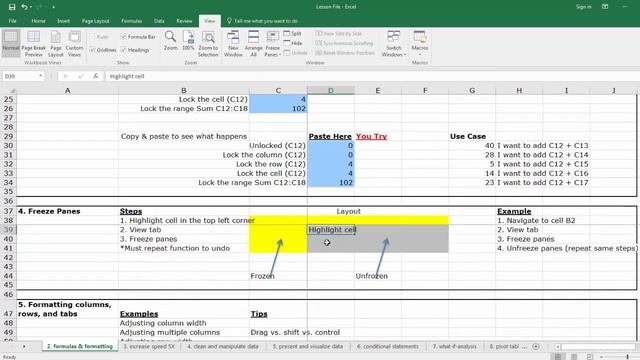Image resolution: width=640 pixels, height=360 pixels.
Task: Click Synchronous Scrolling
Action: pyautogui.click(x=344, y=43)
